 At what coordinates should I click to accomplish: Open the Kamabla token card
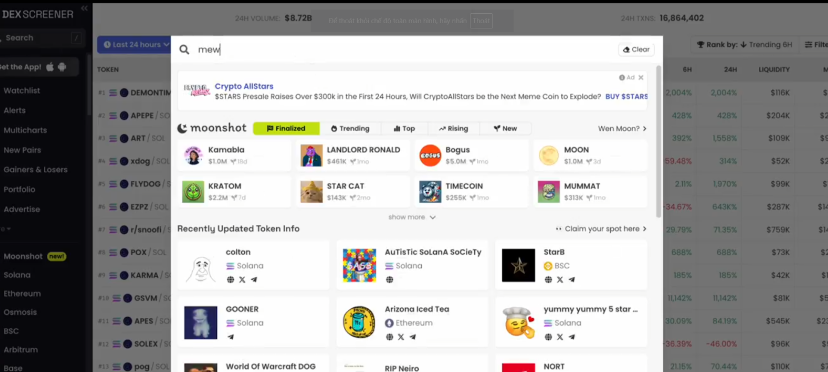(234, 155)
